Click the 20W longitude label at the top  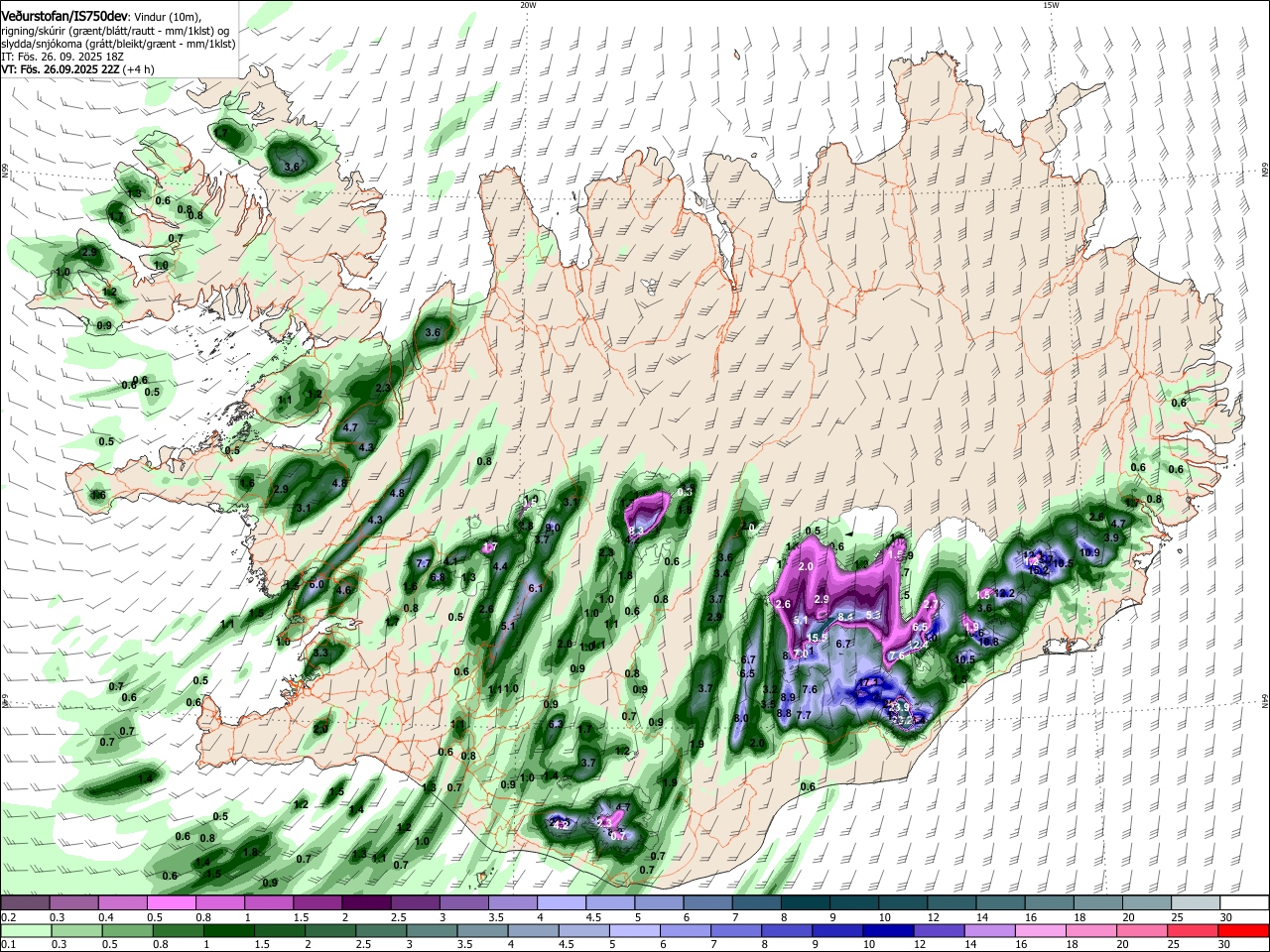point(528,5)
